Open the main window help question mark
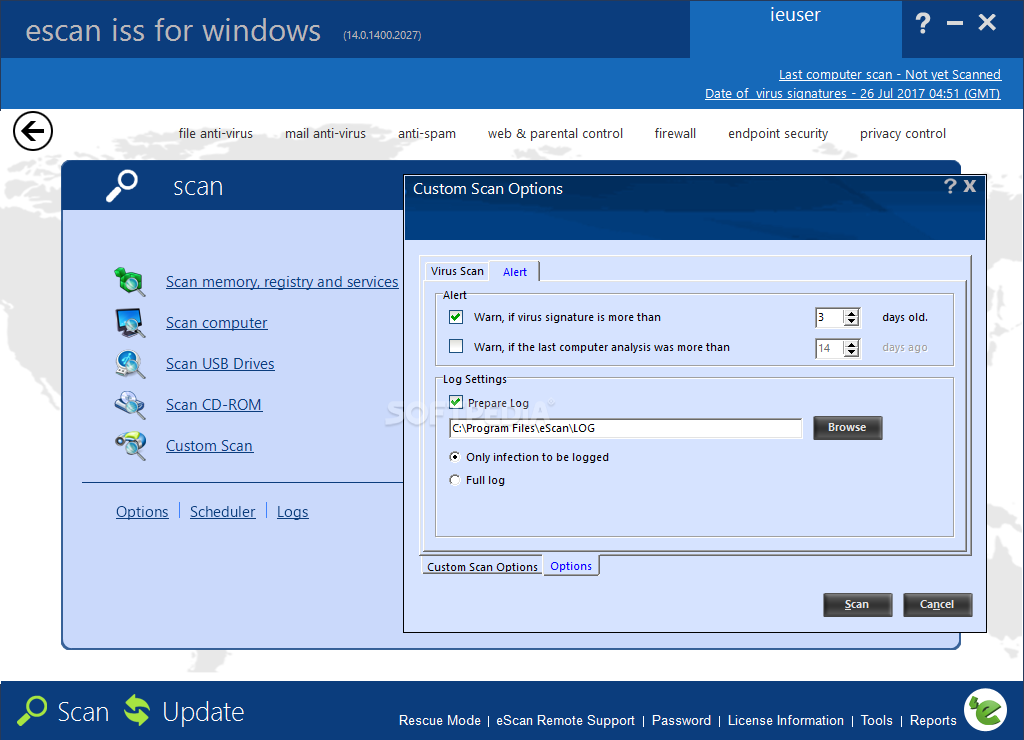1024x740 pixels. click(922, 24)
